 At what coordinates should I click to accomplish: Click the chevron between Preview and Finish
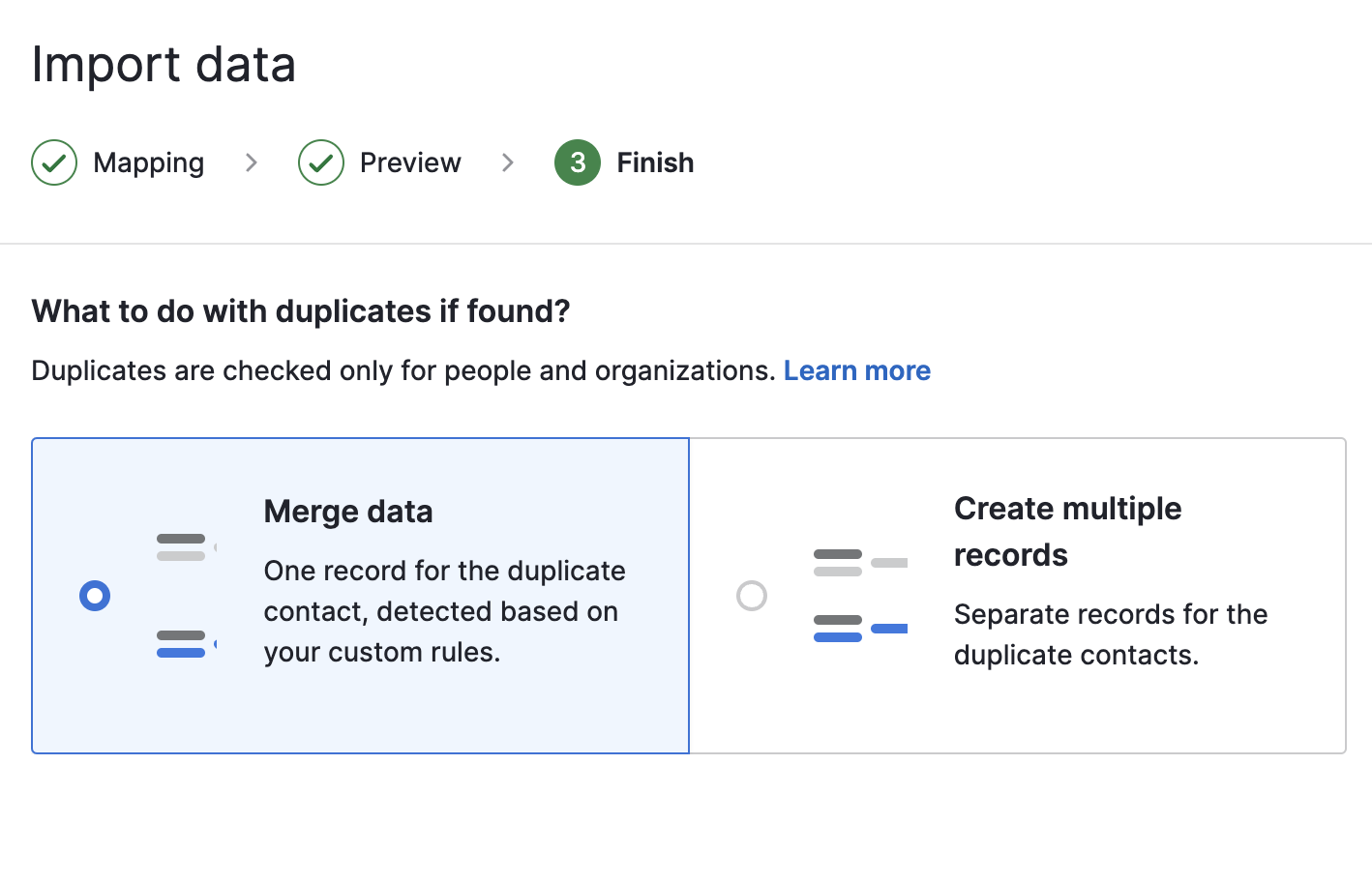pos(508,162)
